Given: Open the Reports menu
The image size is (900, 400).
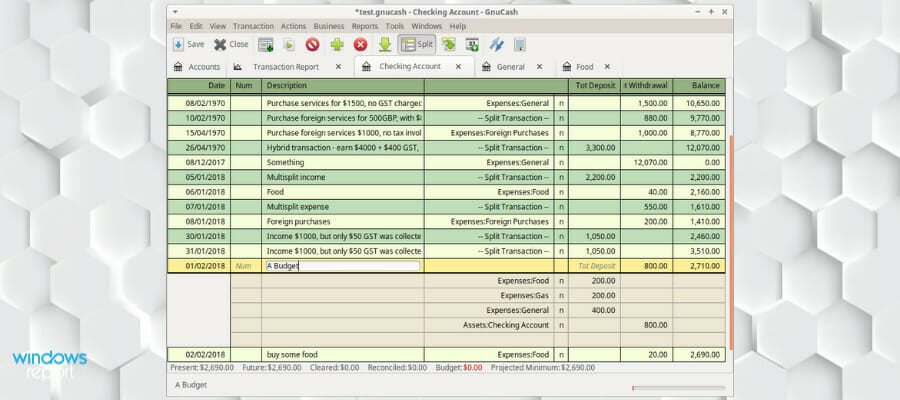Looking at the screenshot, I should [x=365, y=26].
